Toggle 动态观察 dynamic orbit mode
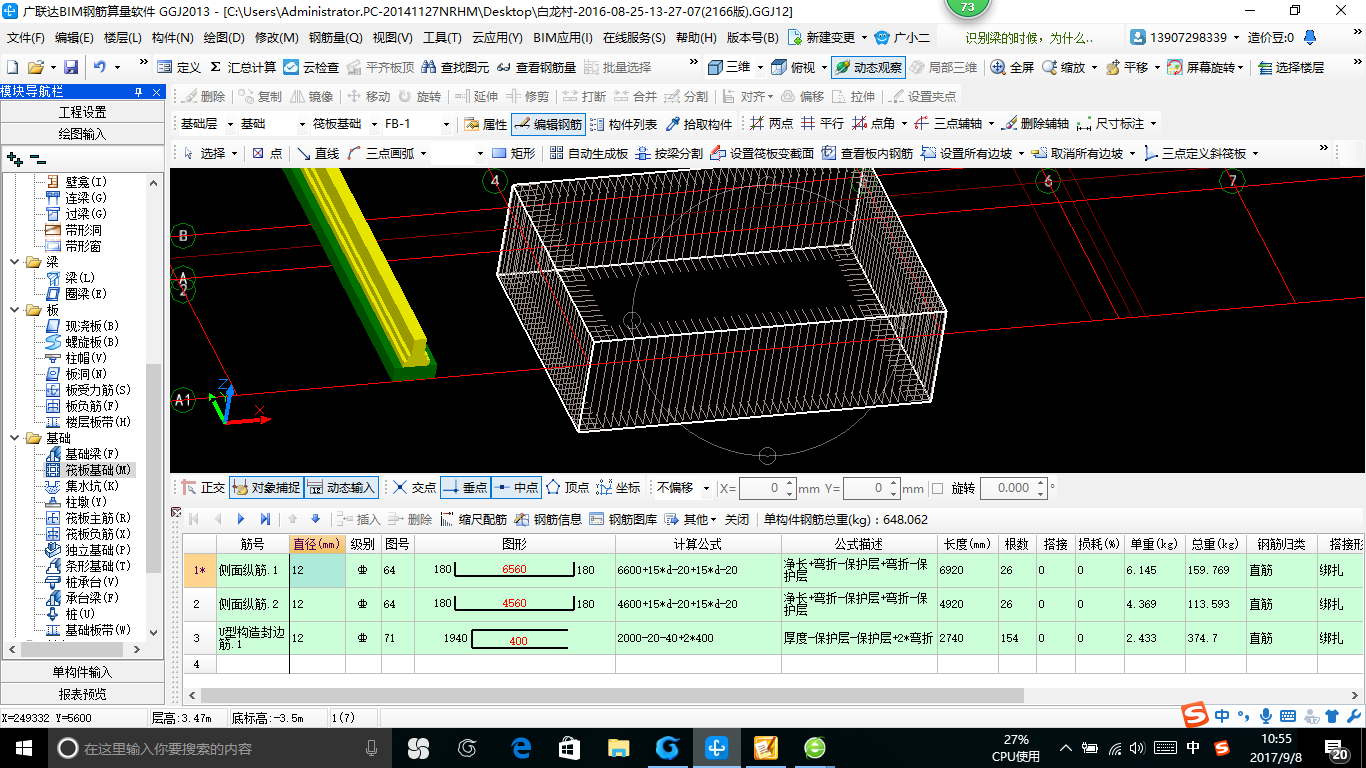The width and height of the screenshot is (1366, 768). coord(868,67)
